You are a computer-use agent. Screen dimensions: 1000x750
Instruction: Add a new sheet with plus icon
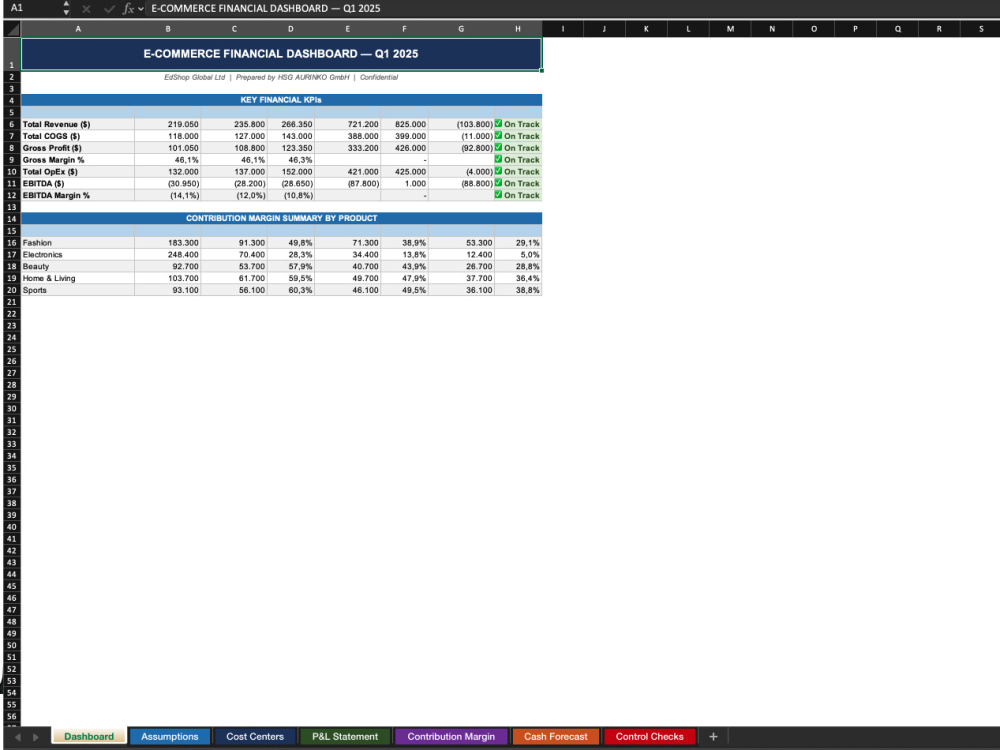(713, 737)
